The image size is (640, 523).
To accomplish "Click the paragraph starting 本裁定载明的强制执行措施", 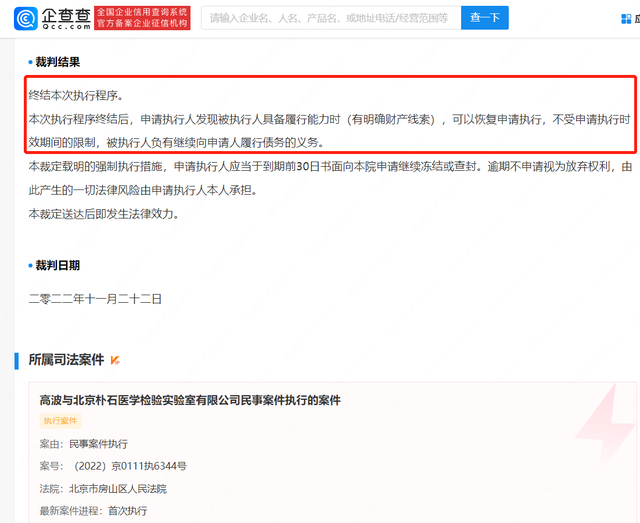I will [x=330, y=178].
